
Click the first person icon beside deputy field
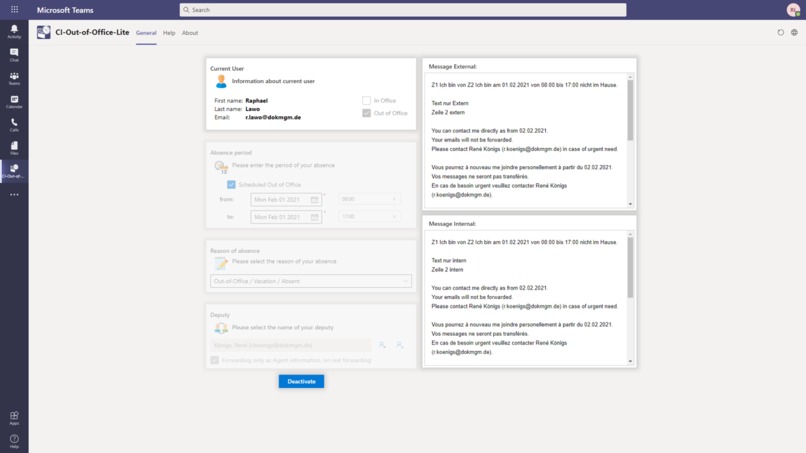(382, 345)
